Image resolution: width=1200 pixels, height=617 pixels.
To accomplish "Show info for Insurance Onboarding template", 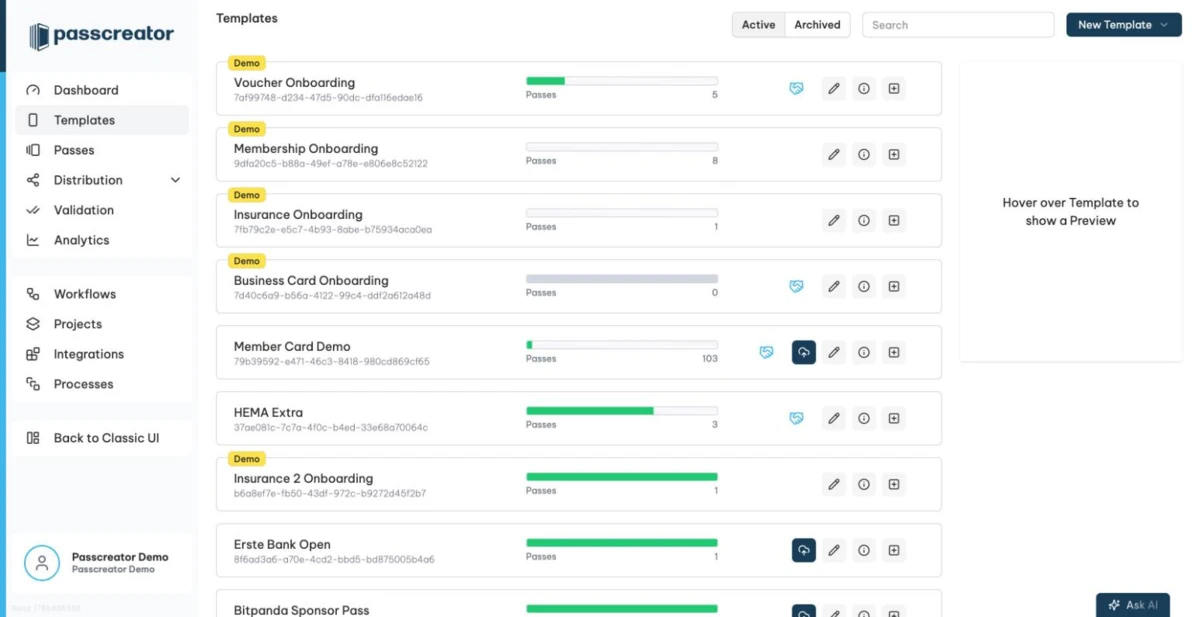I will [x=864, y=220].
